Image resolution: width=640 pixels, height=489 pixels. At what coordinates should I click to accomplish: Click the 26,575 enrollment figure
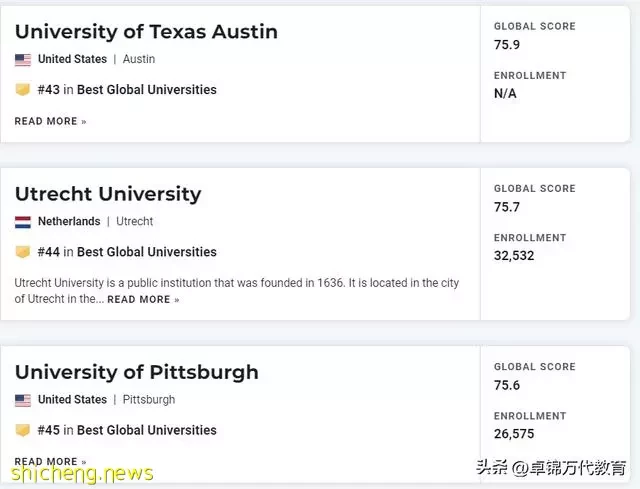pos(514,433)
